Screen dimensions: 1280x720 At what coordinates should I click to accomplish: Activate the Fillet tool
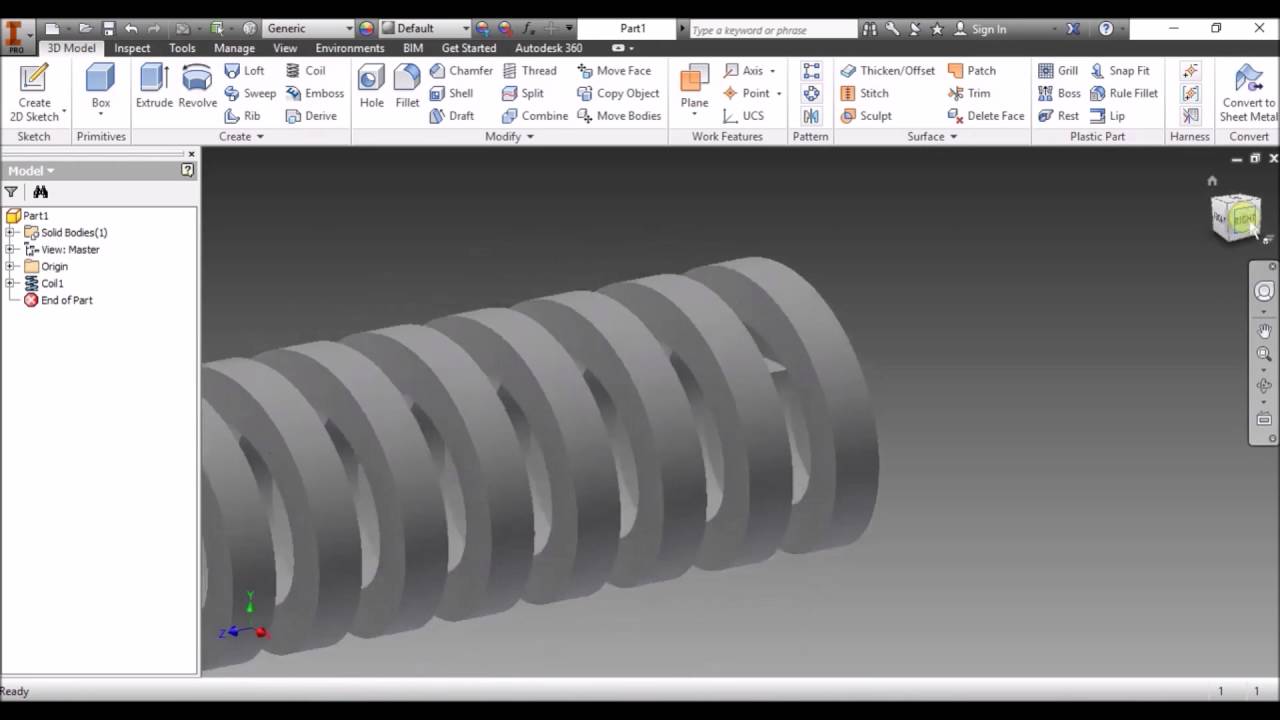click(407, 86)
